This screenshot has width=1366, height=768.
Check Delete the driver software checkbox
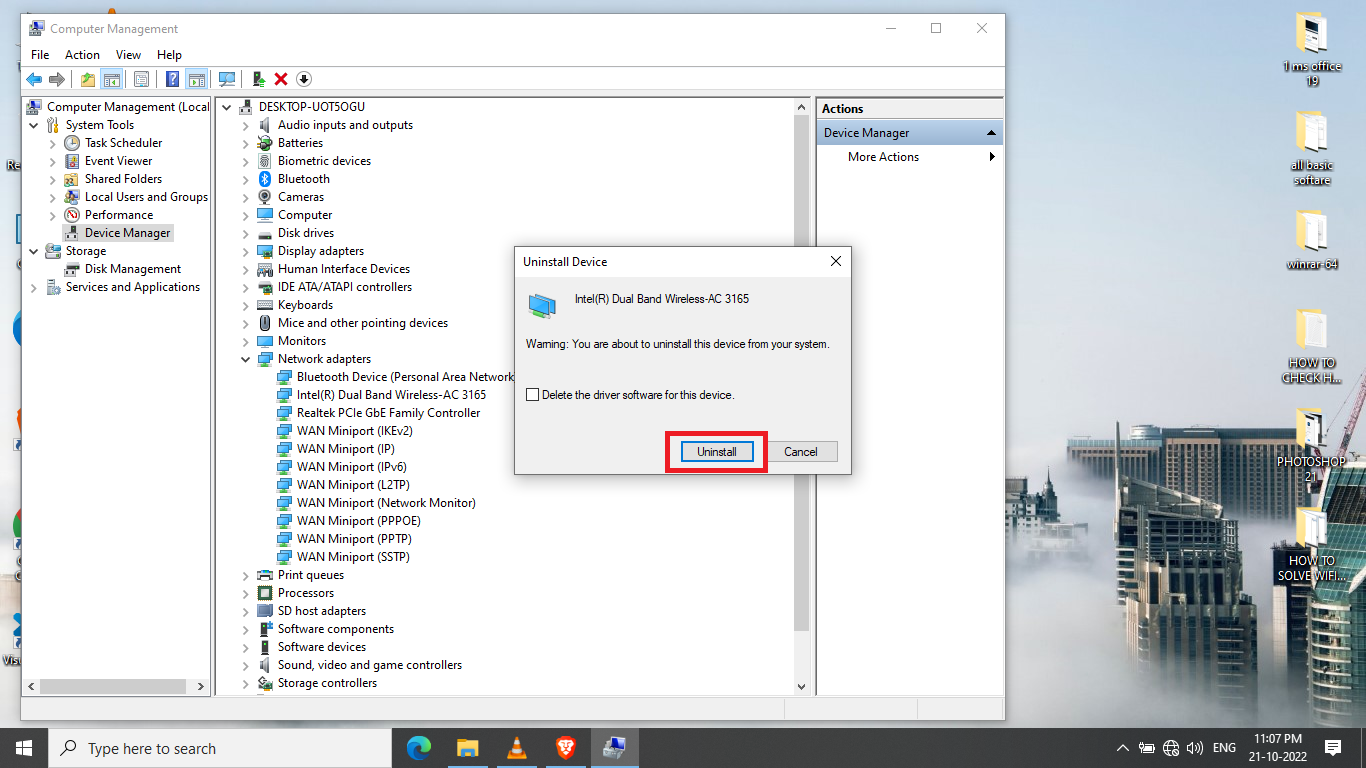point(533,395)
